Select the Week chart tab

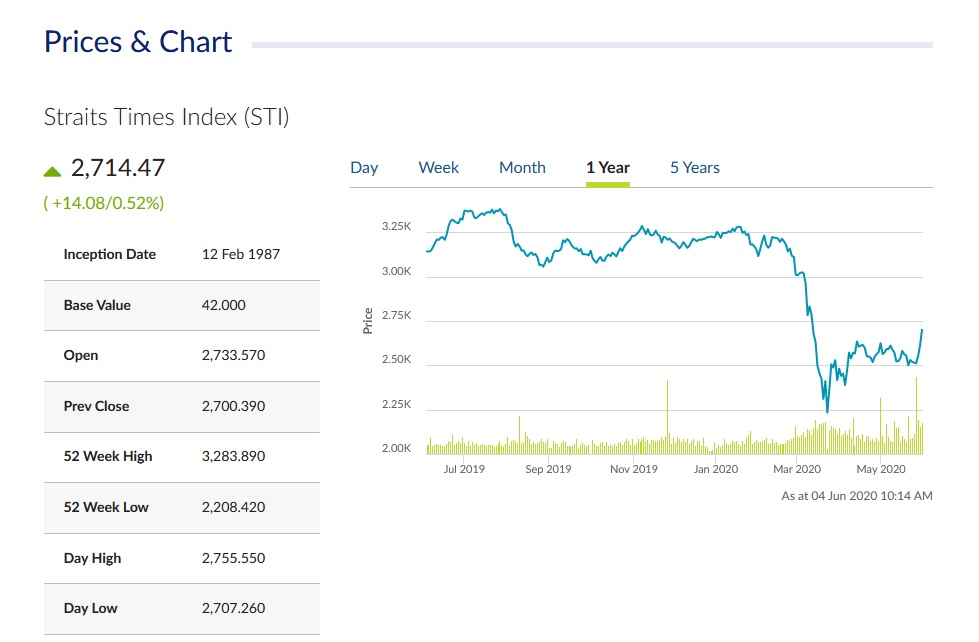pos(438,168)
